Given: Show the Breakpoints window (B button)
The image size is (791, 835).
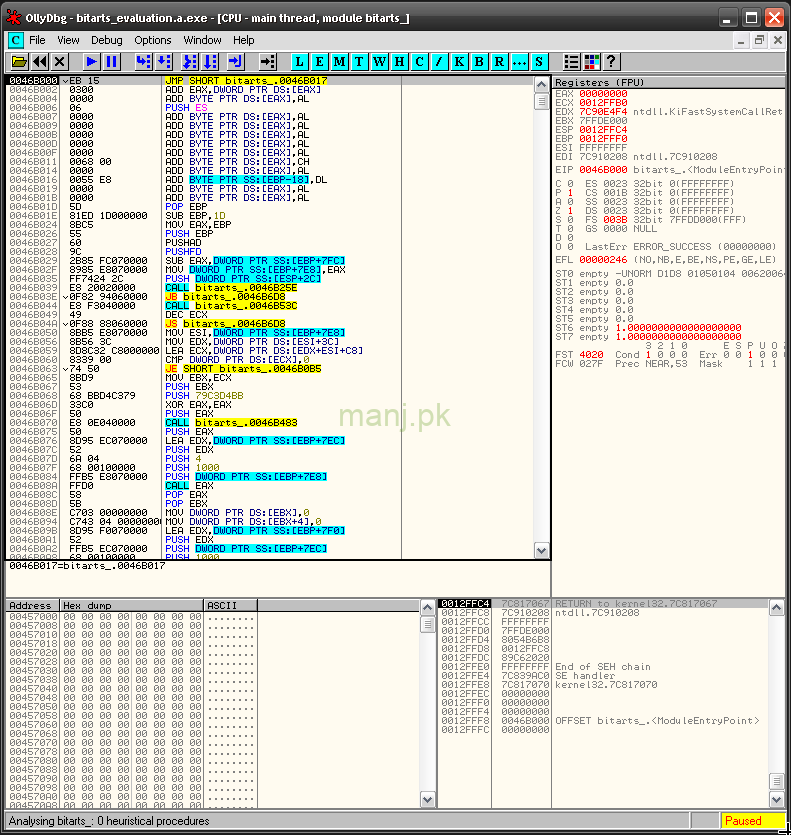Looking at the screenshot, I should pos(479,62).
